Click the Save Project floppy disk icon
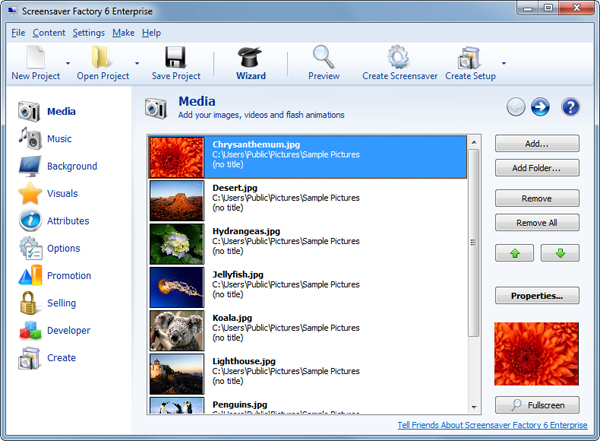This screenshot has width=600, height=441. pyautogui.click(x=176, y=58)
